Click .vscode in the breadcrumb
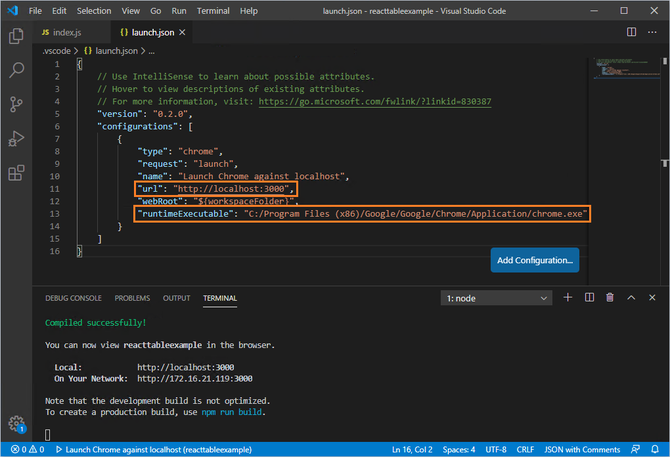 click(56, 51)
